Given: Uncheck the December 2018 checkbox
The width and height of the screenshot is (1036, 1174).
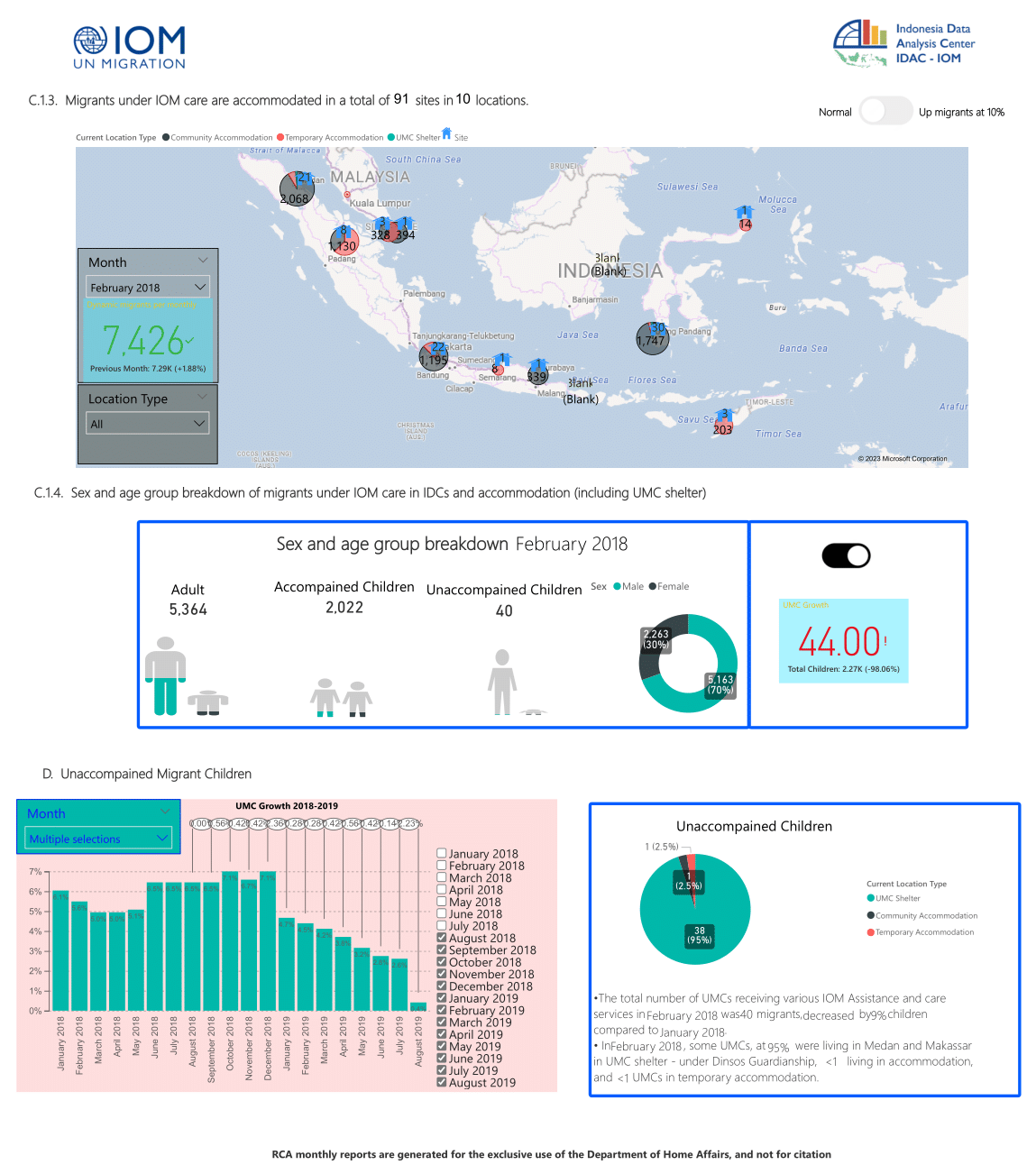Looking at the screenshot, I should click(442, 986).
